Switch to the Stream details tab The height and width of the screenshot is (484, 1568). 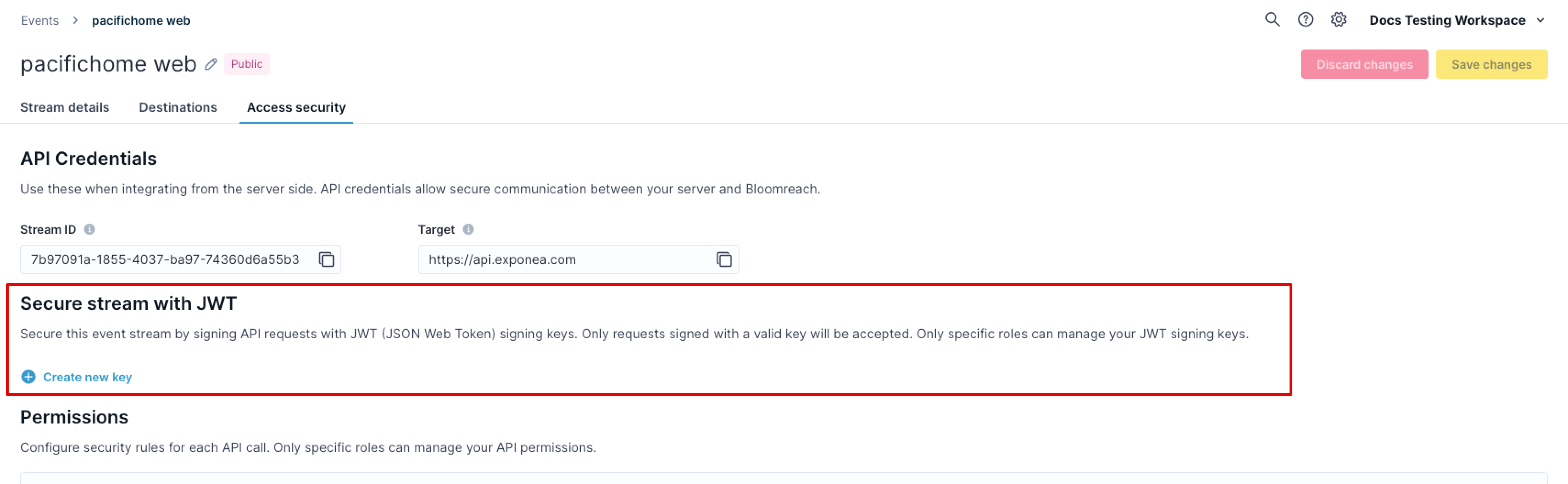[x=65, y=107]
